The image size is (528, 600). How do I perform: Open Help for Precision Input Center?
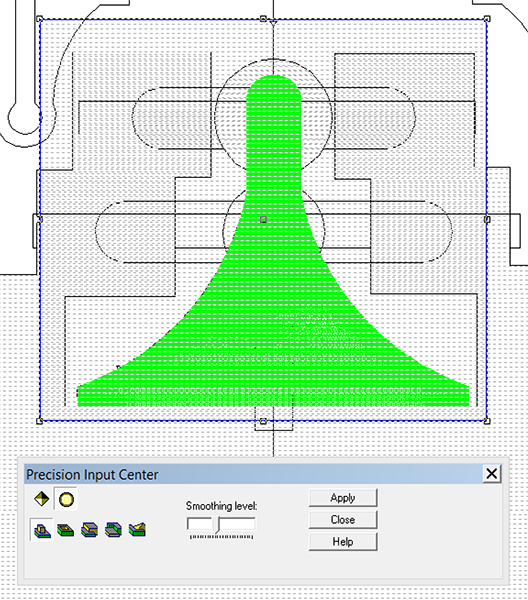pyautogui.click(x=343, y=541)
